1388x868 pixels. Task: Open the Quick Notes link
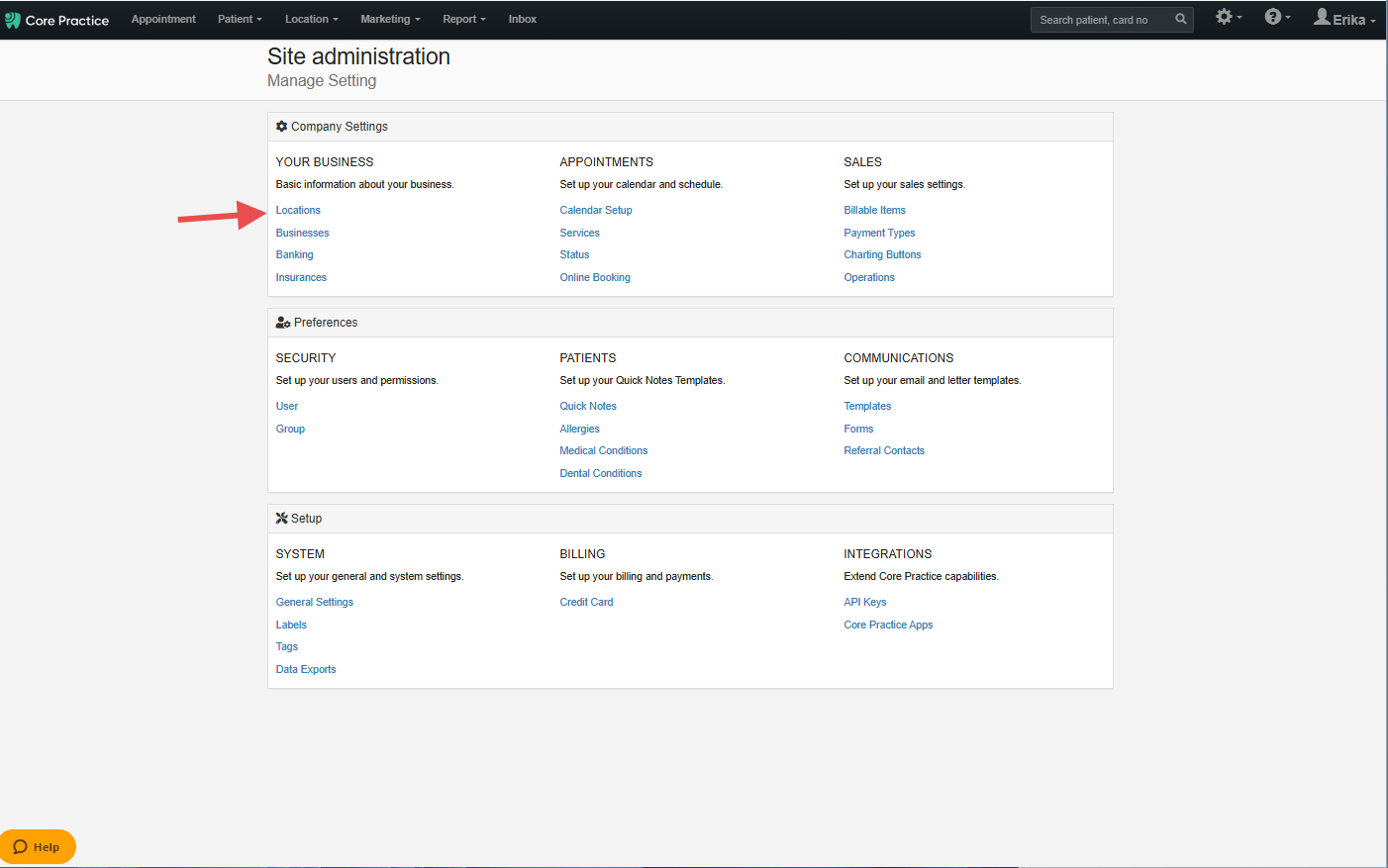pyautogui.click(x=588, y=406)
